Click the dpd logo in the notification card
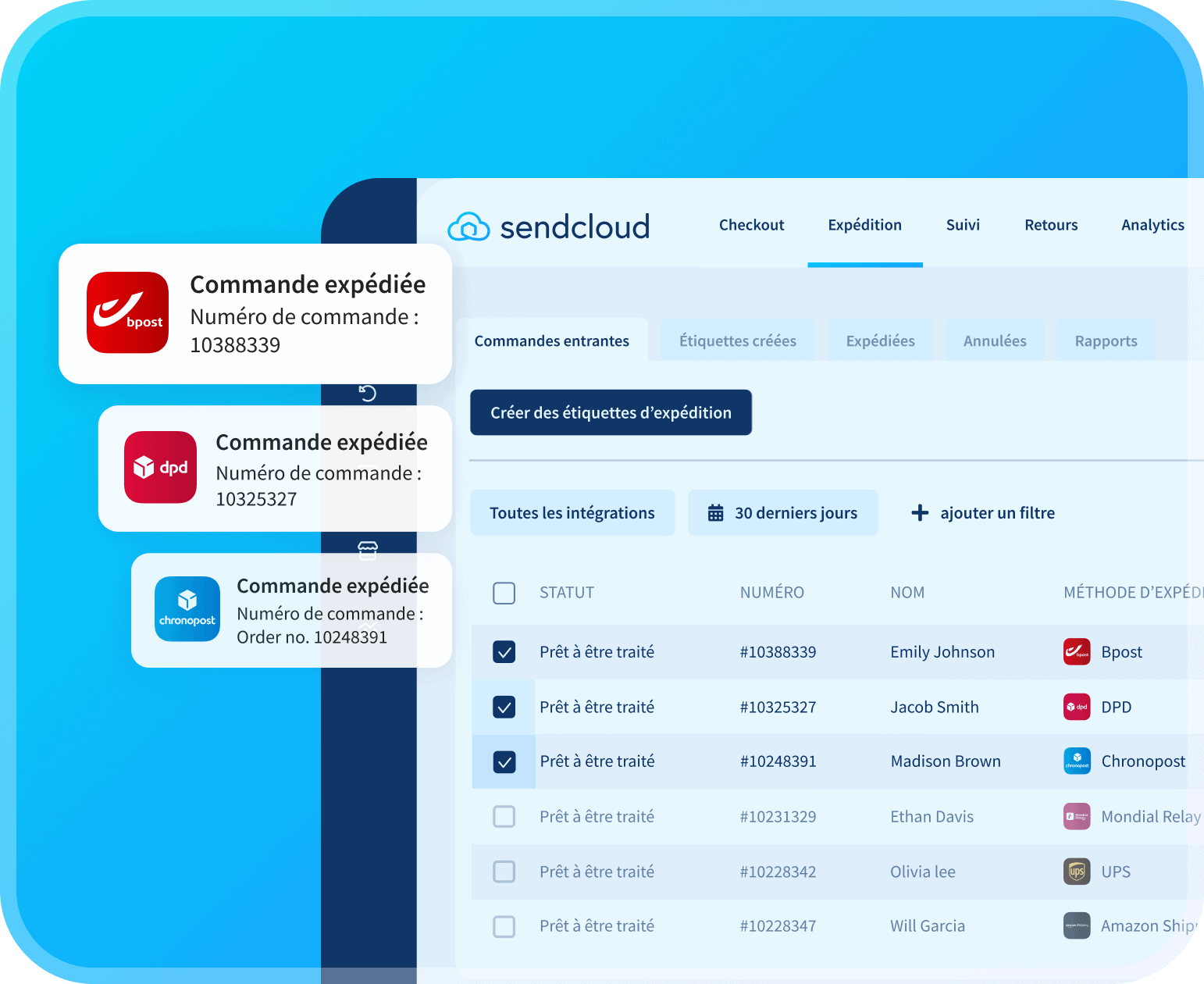This screenshot has height=984, width=1204. click(x=160, y=467)
